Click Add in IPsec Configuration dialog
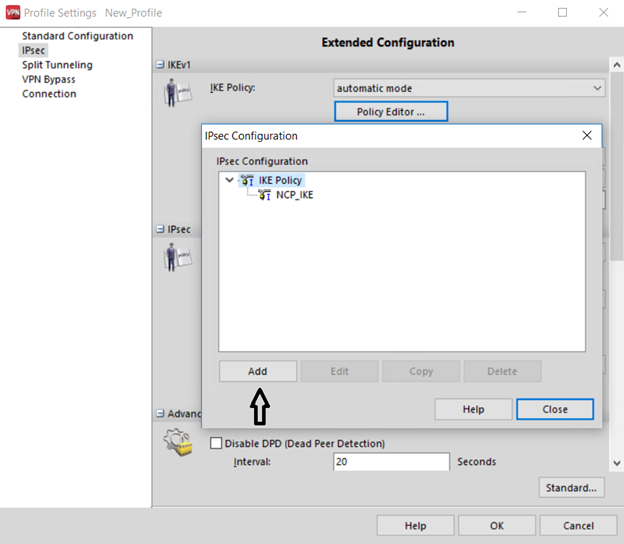Viewport: 624px width, 544px height. 257,371
